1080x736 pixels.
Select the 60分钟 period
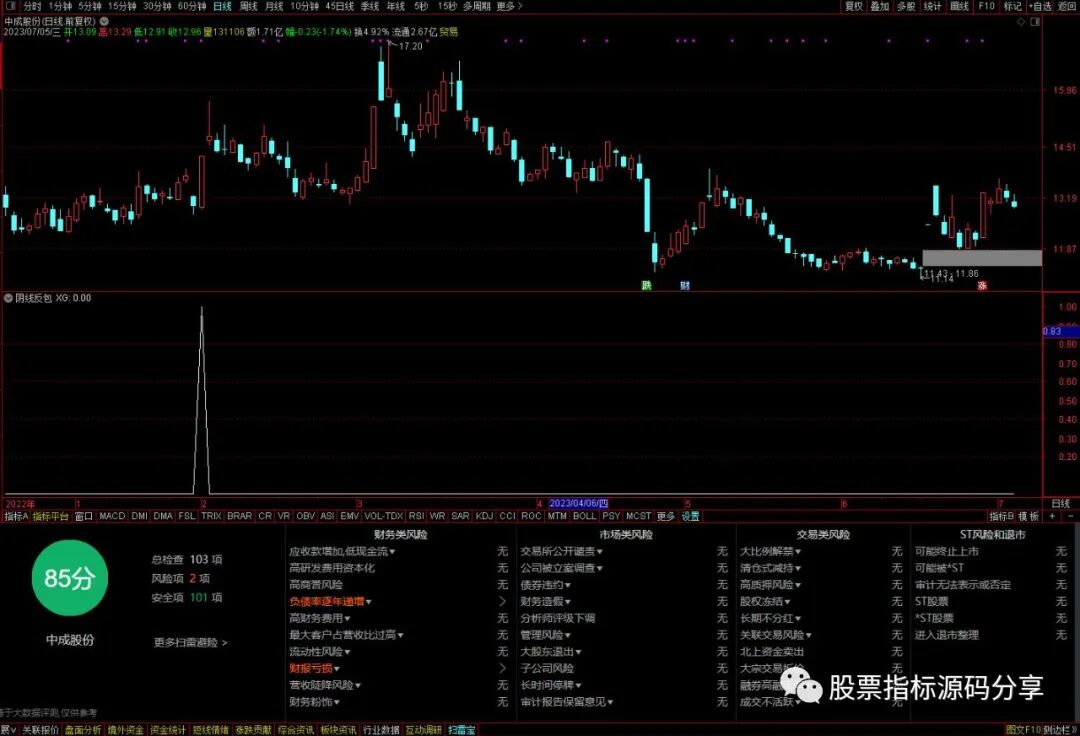[x=191, y=6]
